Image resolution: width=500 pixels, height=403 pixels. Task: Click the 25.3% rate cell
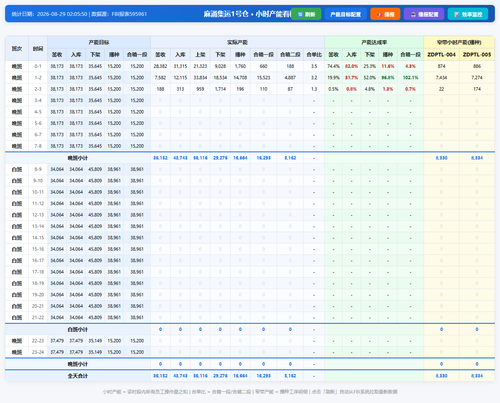pyautogui.click(x=370, y=66)
